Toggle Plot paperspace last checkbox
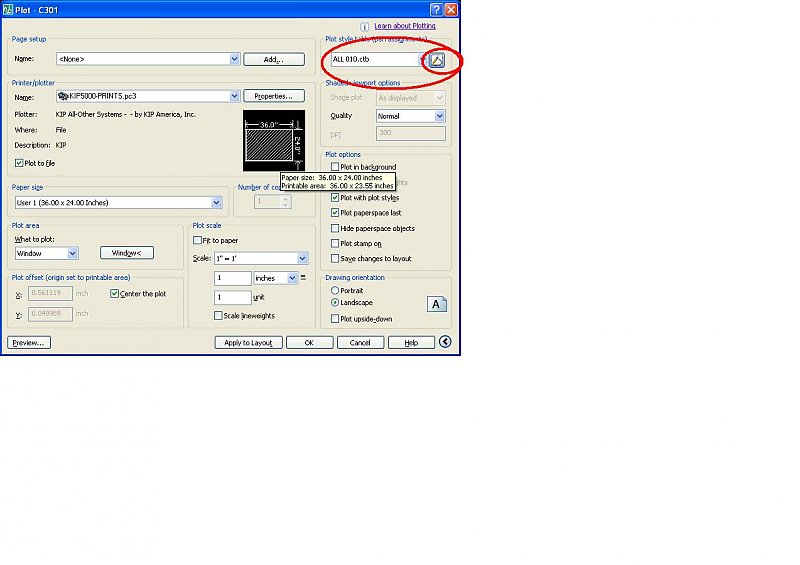Image resolution: width=800 pixels, height=565 pixels. point(335,213)
